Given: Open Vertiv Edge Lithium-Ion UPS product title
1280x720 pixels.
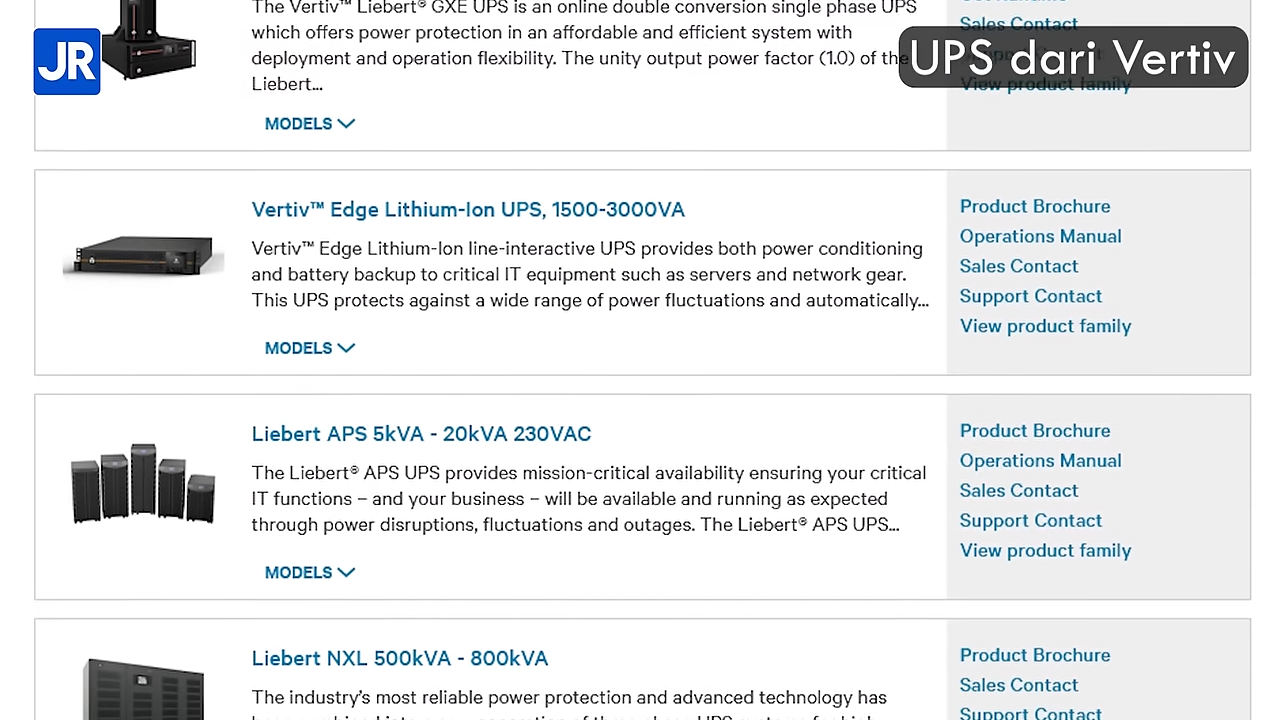Looking at the screenshot, I should point(468,210).
